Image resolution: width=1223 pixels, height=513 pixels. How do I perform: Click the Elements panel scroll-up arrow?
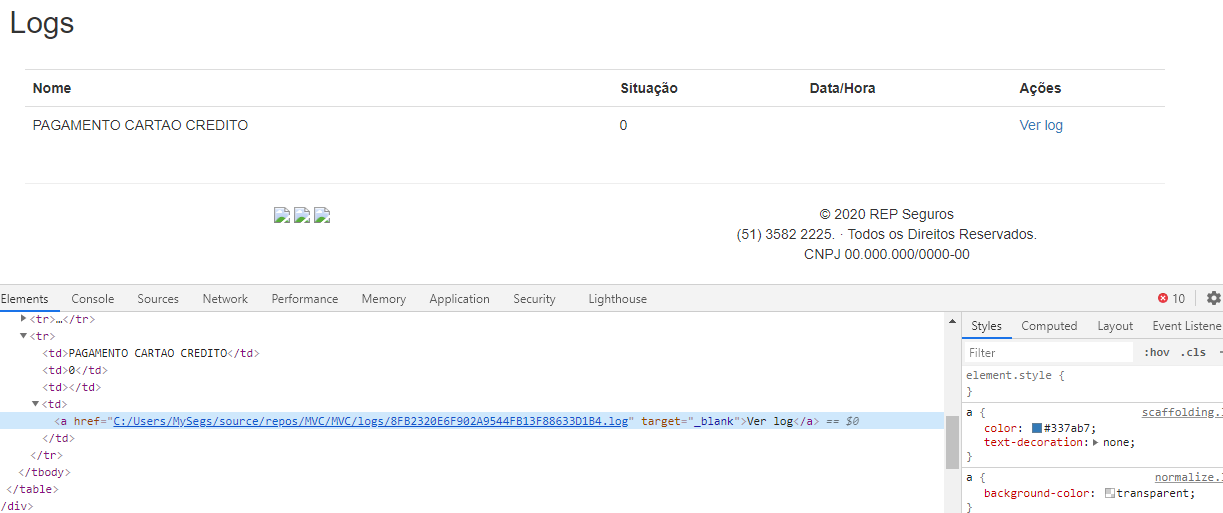[952, 321]
